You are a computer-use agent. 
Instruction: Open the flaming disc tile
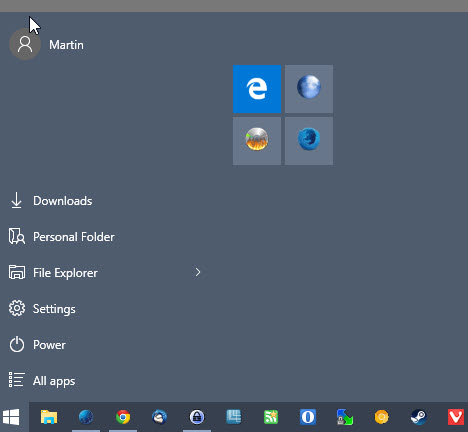pos(257,141)
